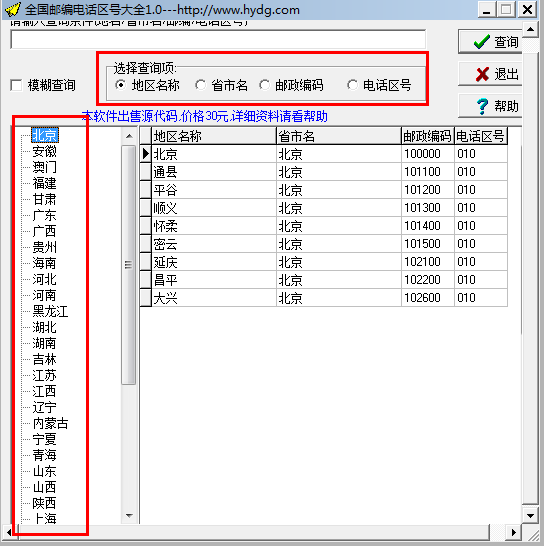Viewport: 544px width, 546px height.
Task: Select 湖北 in the province tree
Action: [44, 327]
